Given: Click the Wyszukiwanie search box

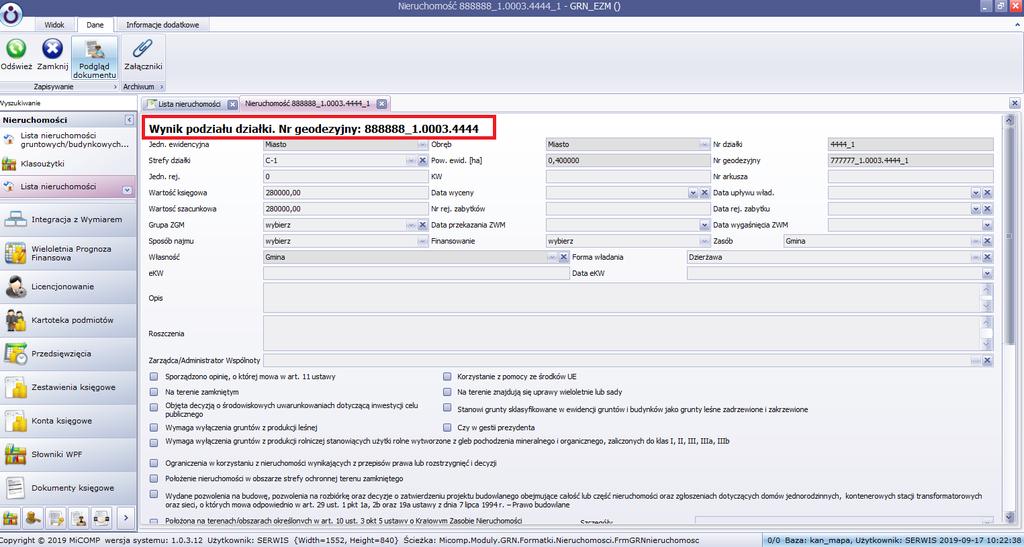Looking at the screenshot, I should (68, 103).
